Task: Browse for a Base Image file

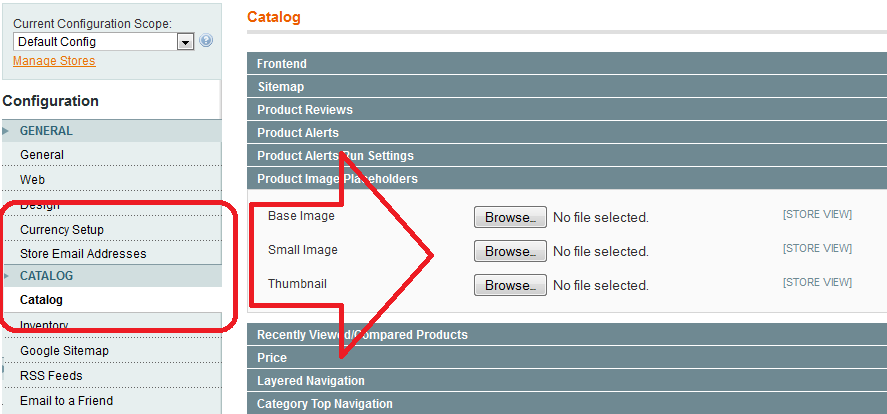Action: (510, 217)
